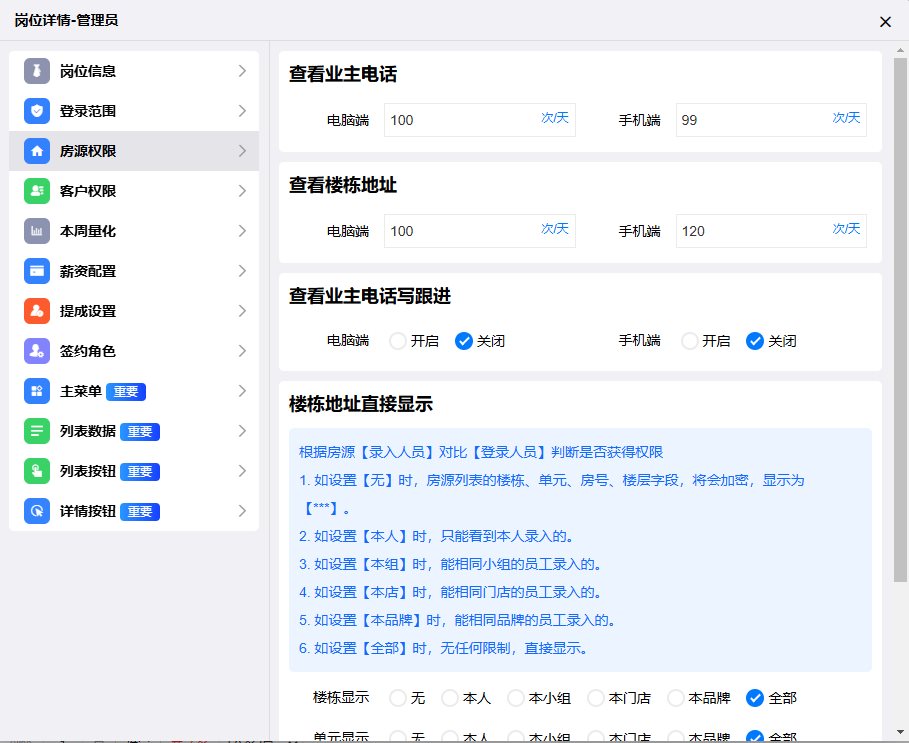
Task: Click the 薪资配置 card icon
Action: pyautogui.click(x=37, y=271)
